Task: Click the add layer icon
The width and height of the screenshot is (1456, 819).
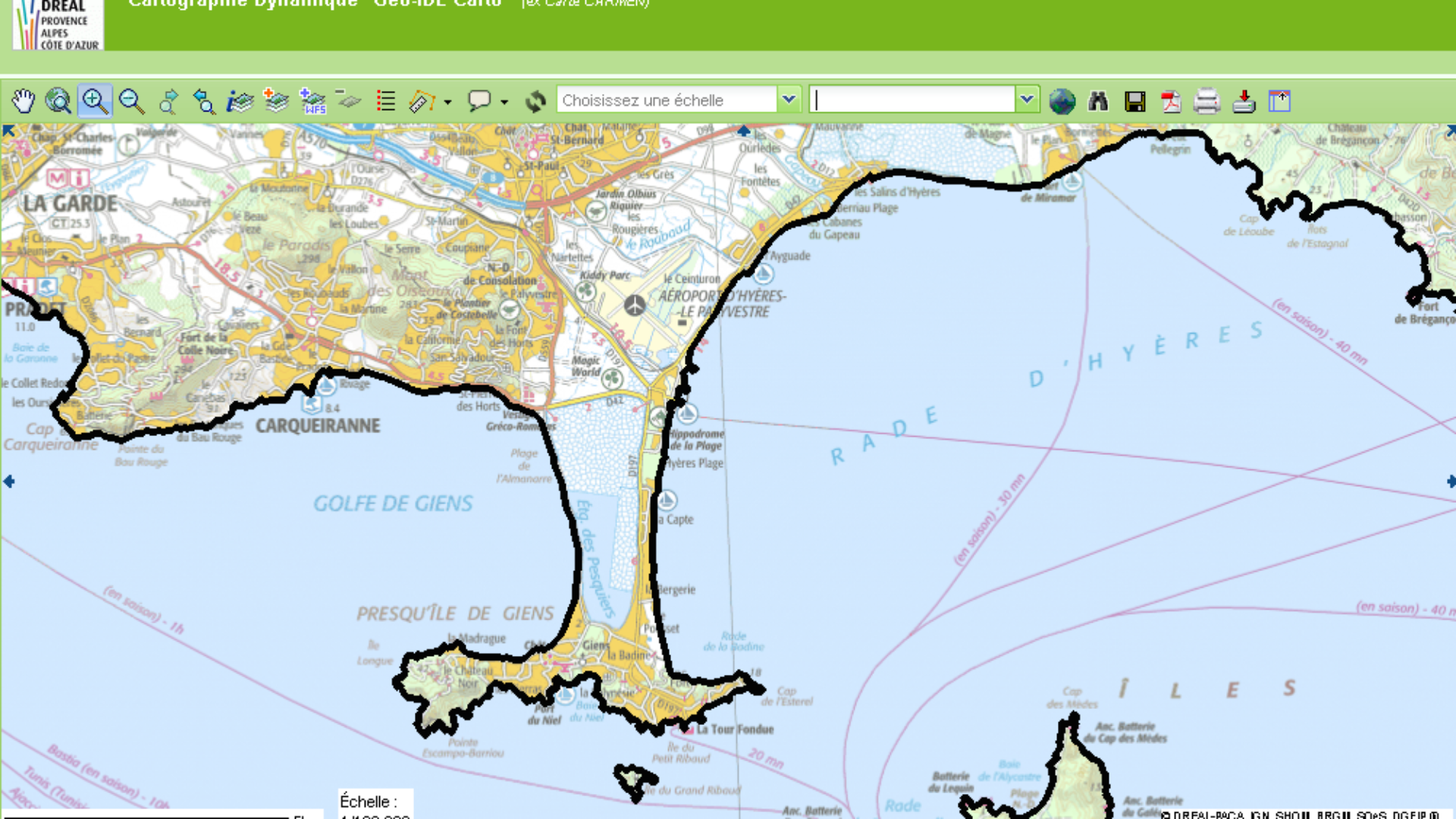Action: click(x=276, y=101)
